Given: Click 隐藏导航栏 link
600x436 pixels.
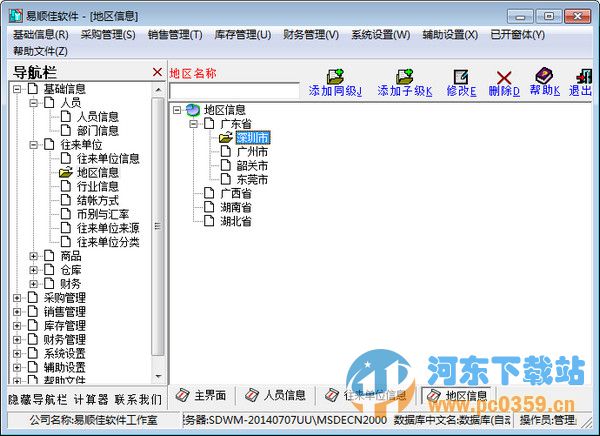Looking at the screenshot, I should click(x=38, y=400).
